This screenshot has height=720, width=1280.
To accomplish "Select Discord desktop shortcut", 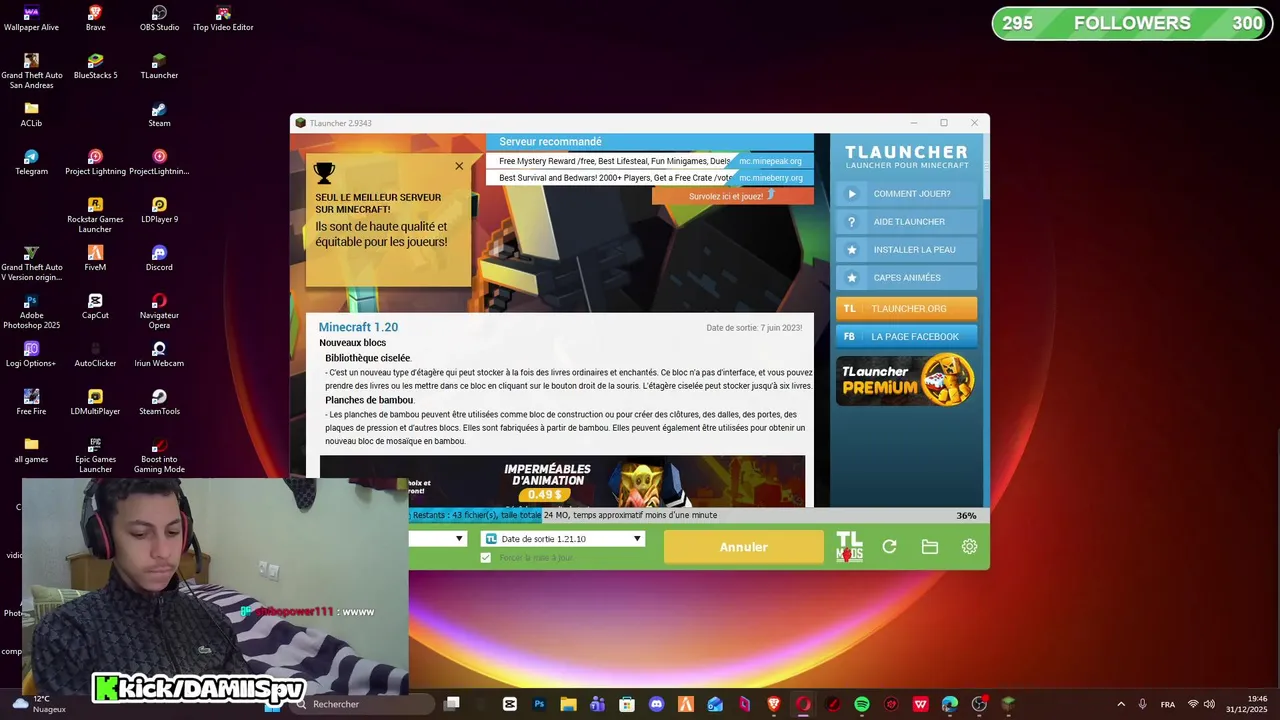I will coord(159,257).
